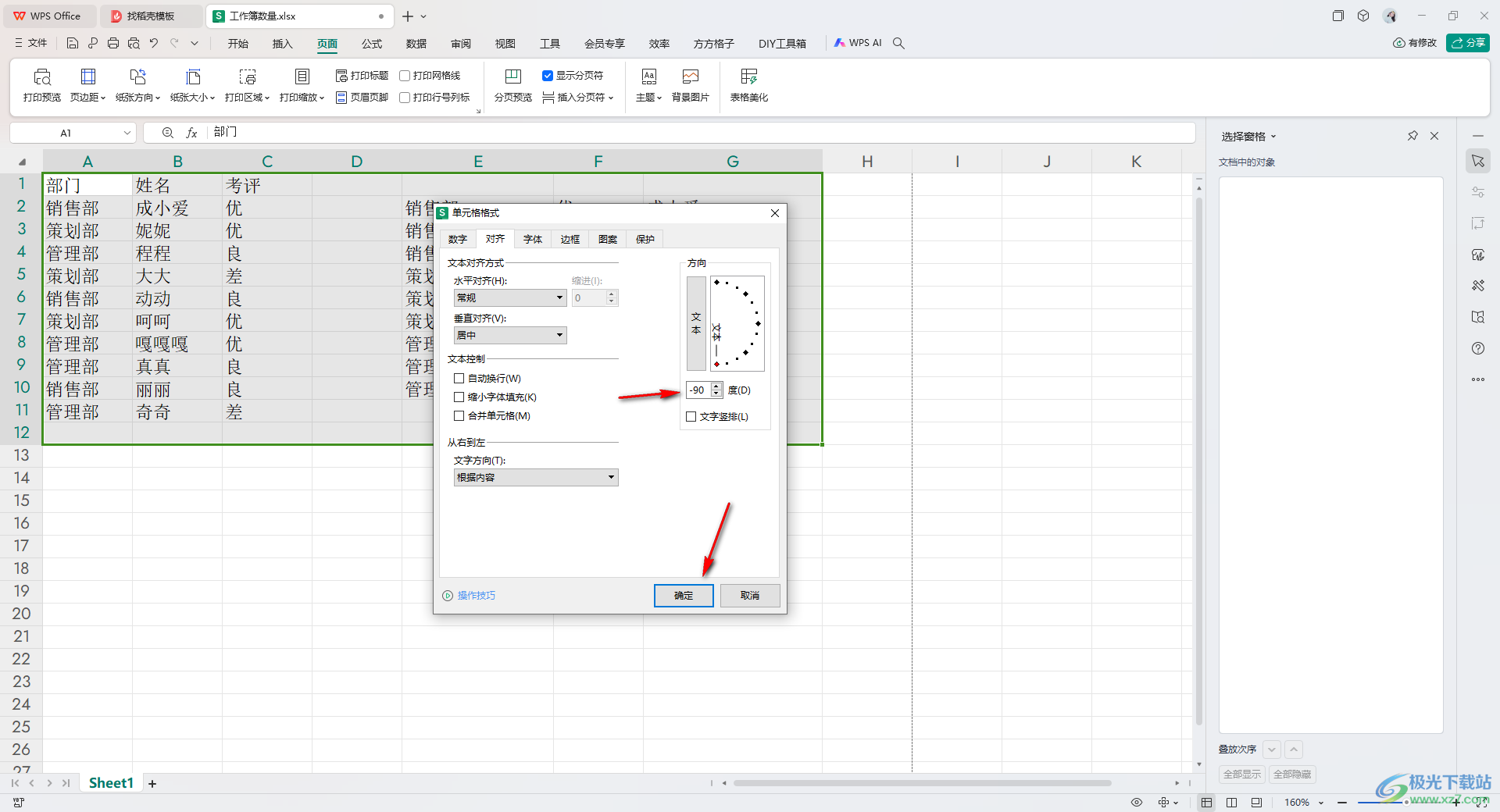Switch to Number (数字) tab in dialog

click(458, 240)
